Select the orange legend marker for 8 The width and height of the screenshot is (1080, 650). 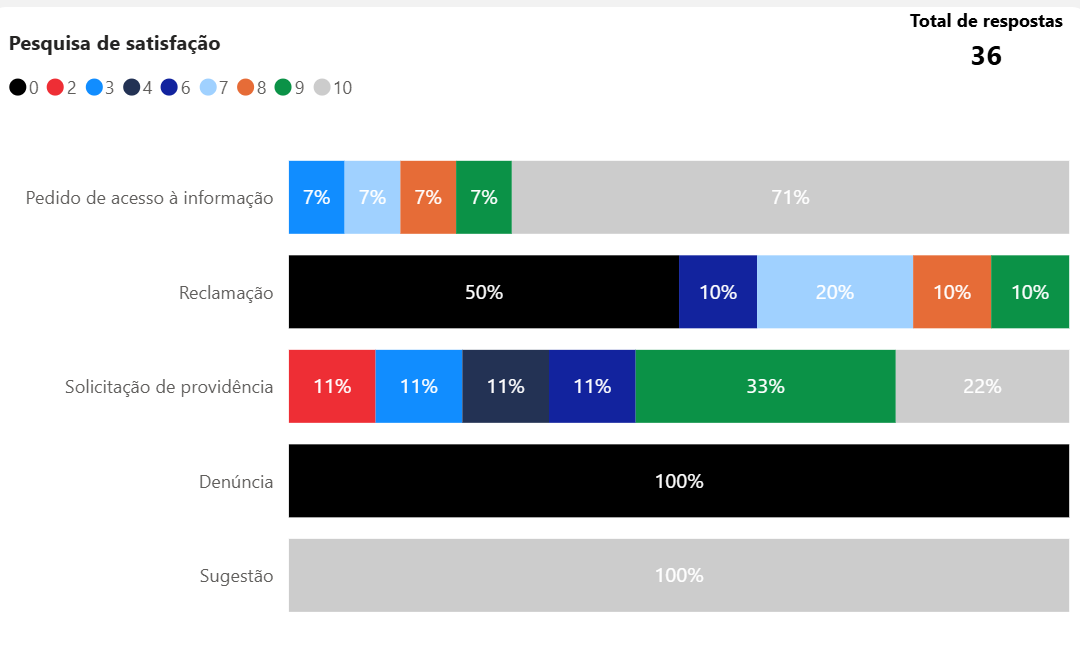point(246,88)
